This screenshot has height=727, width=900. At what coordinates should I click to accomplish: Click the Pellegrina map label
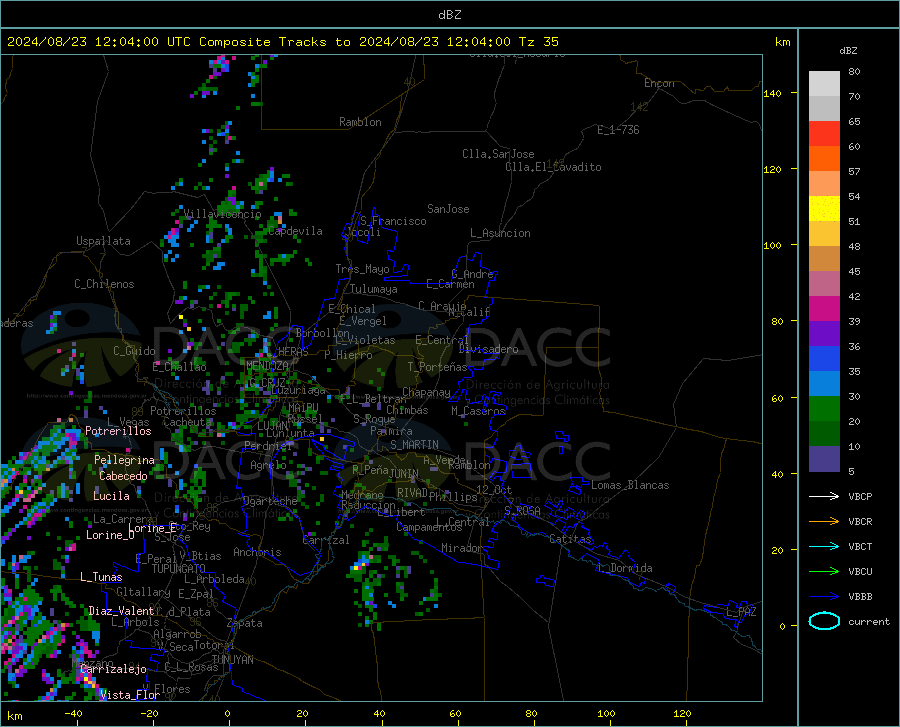click(x=124, y=460)
